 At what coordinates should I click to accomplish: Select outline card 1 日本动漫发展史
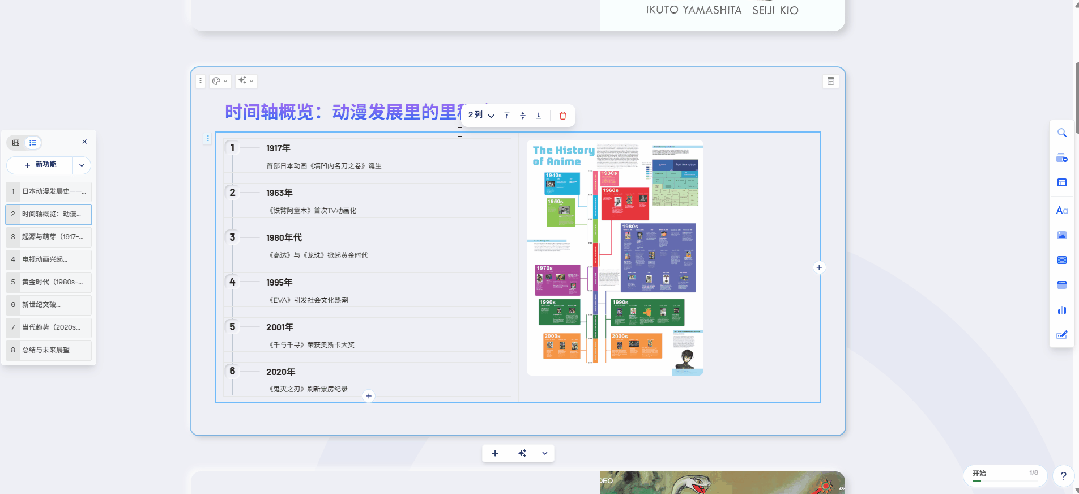coord(49,191)
